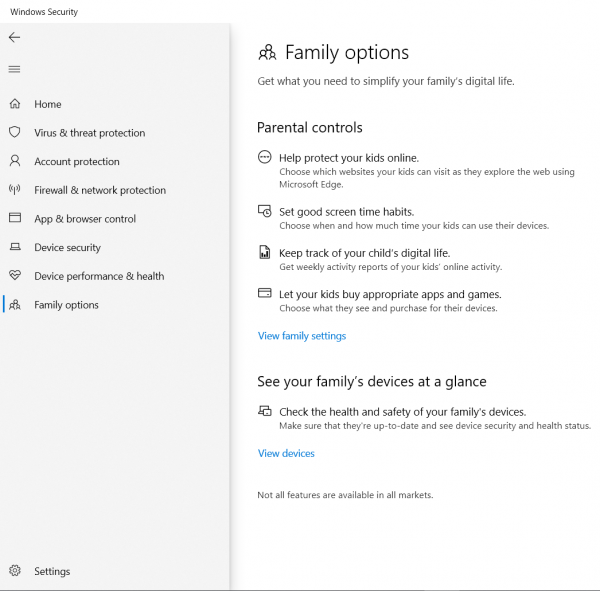Click the Virus & threat protection shield icon
Image resolution: width=600 pixels, height=591 pixels.
[x=15, y=132]
